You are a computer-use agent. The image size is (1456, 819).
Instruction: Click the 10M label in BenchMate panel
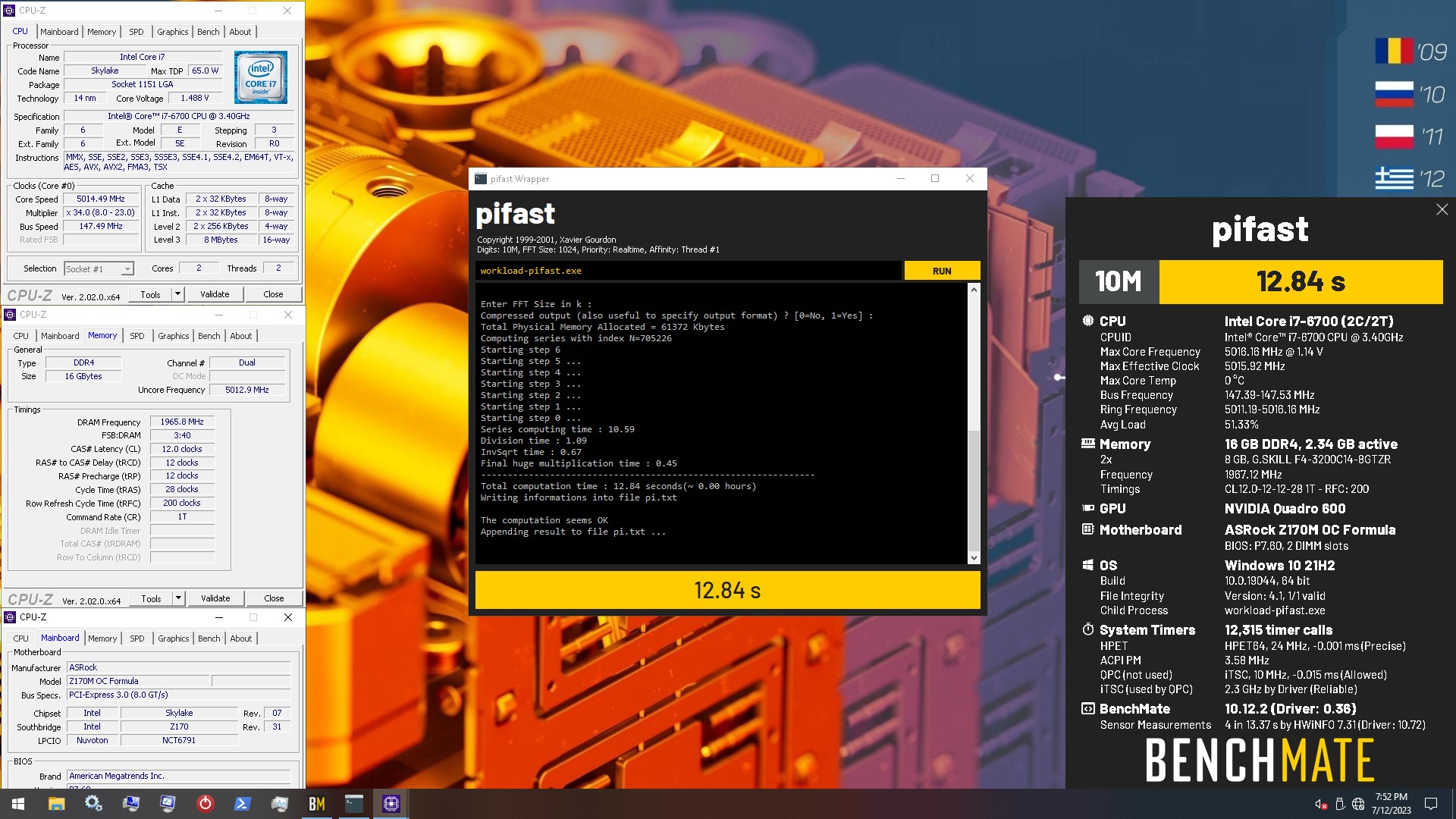[x=1119, y=281]
